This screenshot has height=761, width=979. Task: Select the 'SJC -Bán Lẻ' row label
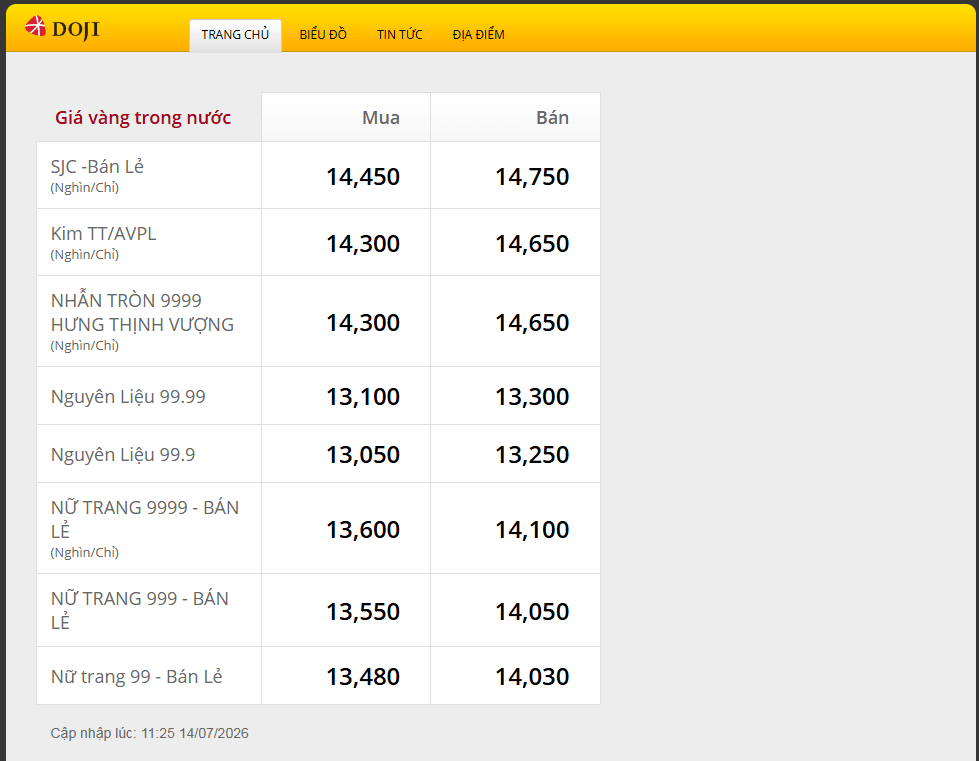tap(97, 167)
